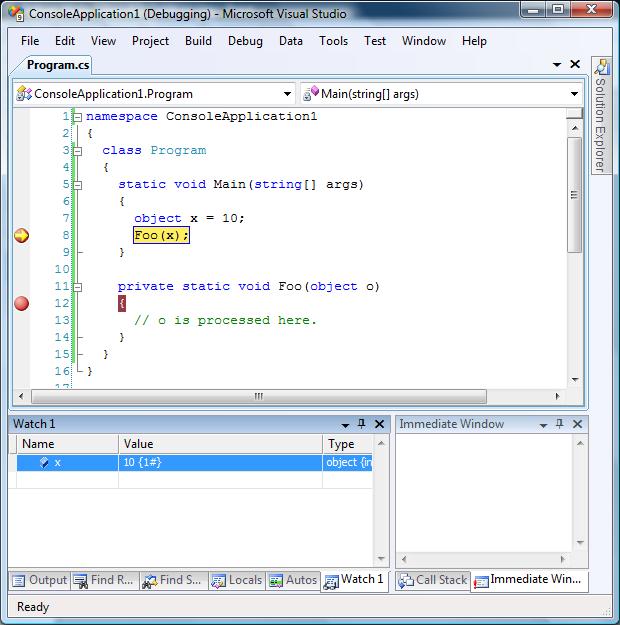Pin the Watch 1 panel
The height and width of the screenshot is (625, 620).
click(362, 423)
